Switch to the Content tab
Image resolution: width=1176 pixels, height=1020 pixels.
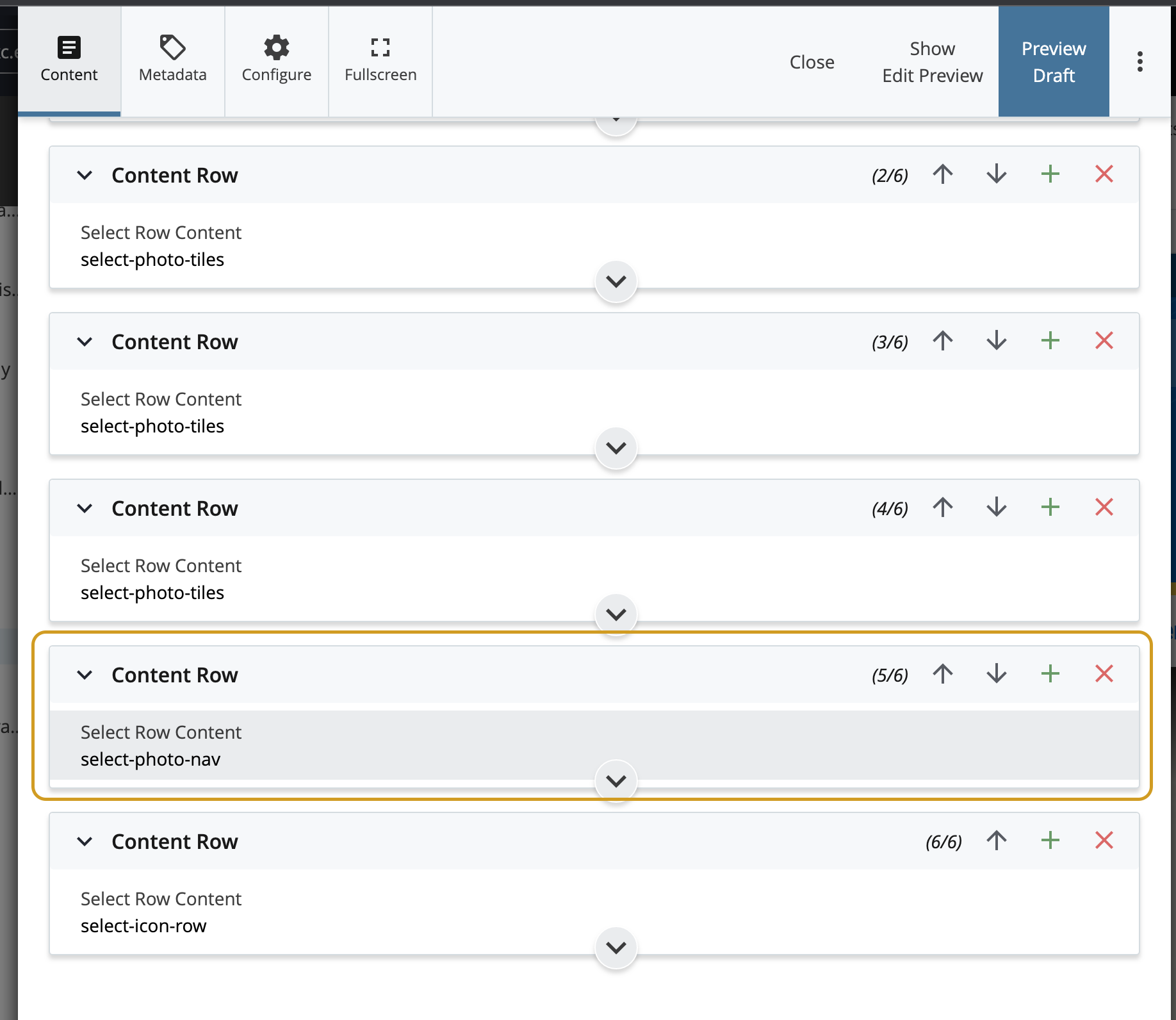[x=69, y=62]
